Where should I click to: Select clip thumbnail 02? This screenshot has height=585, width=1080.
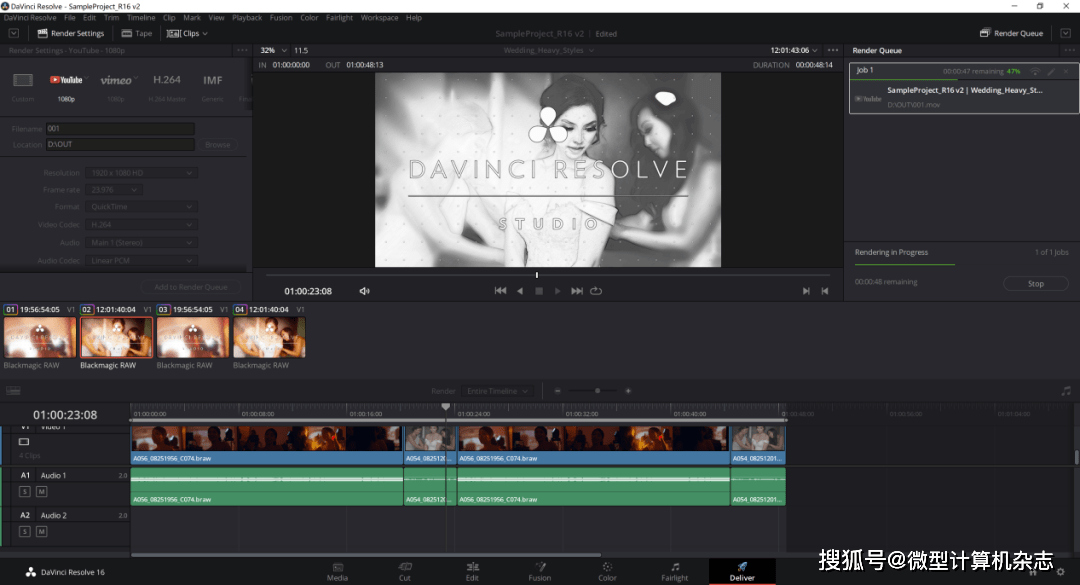(x=116, y=338)
